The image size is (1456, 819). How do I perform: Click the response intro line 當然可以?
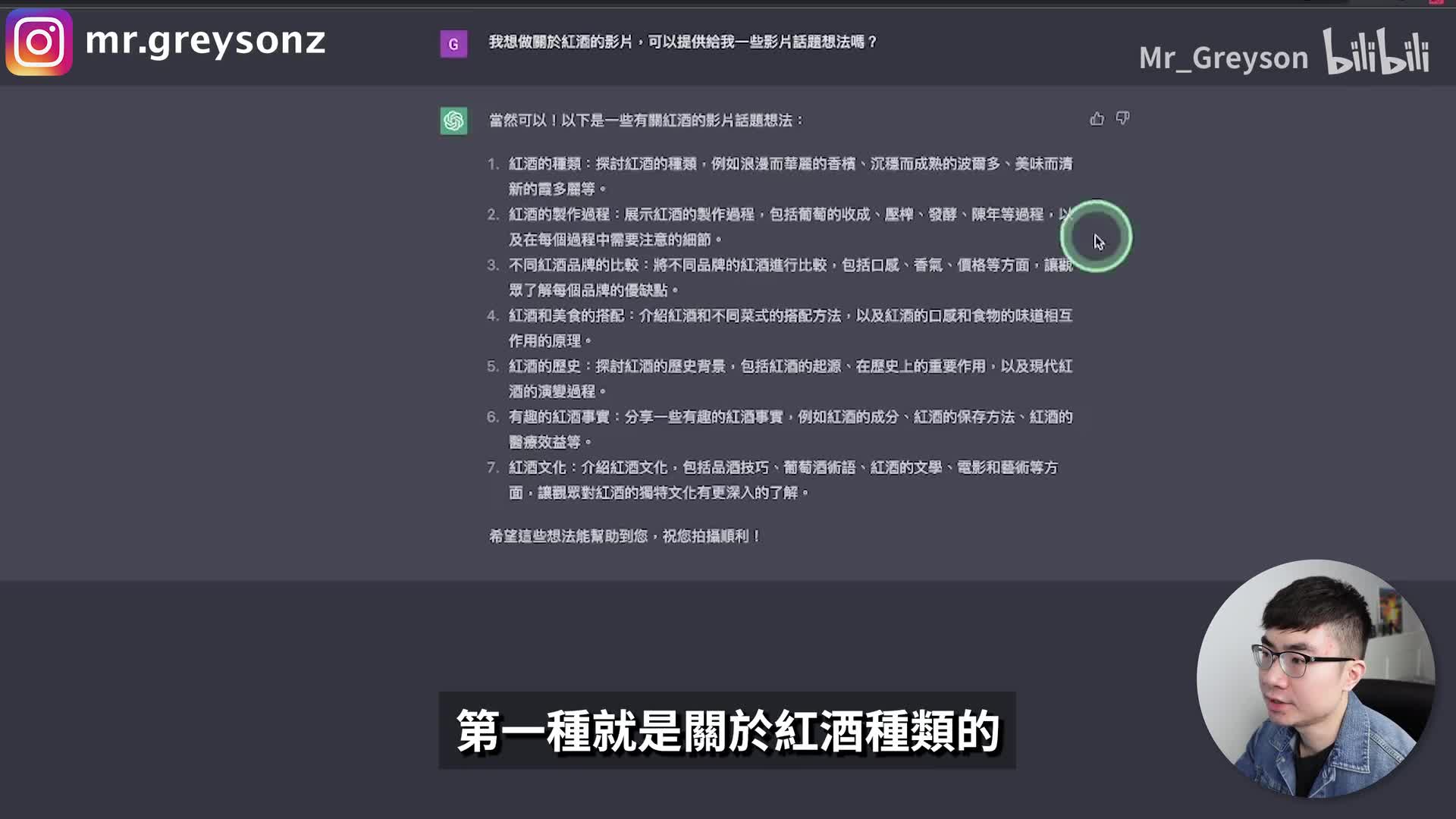646,121
